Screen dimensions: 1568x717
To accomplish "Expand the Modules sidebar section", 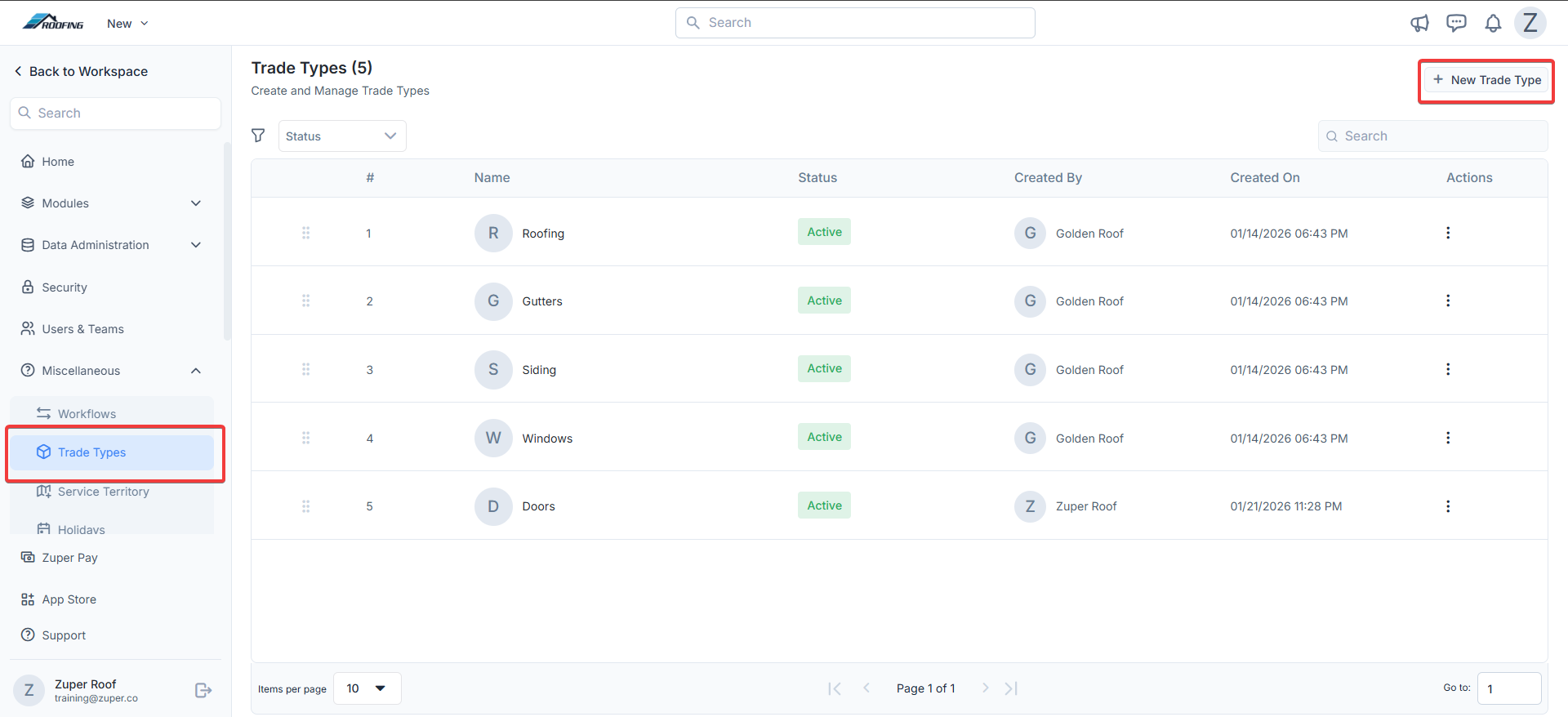I will tap(111, 203).
